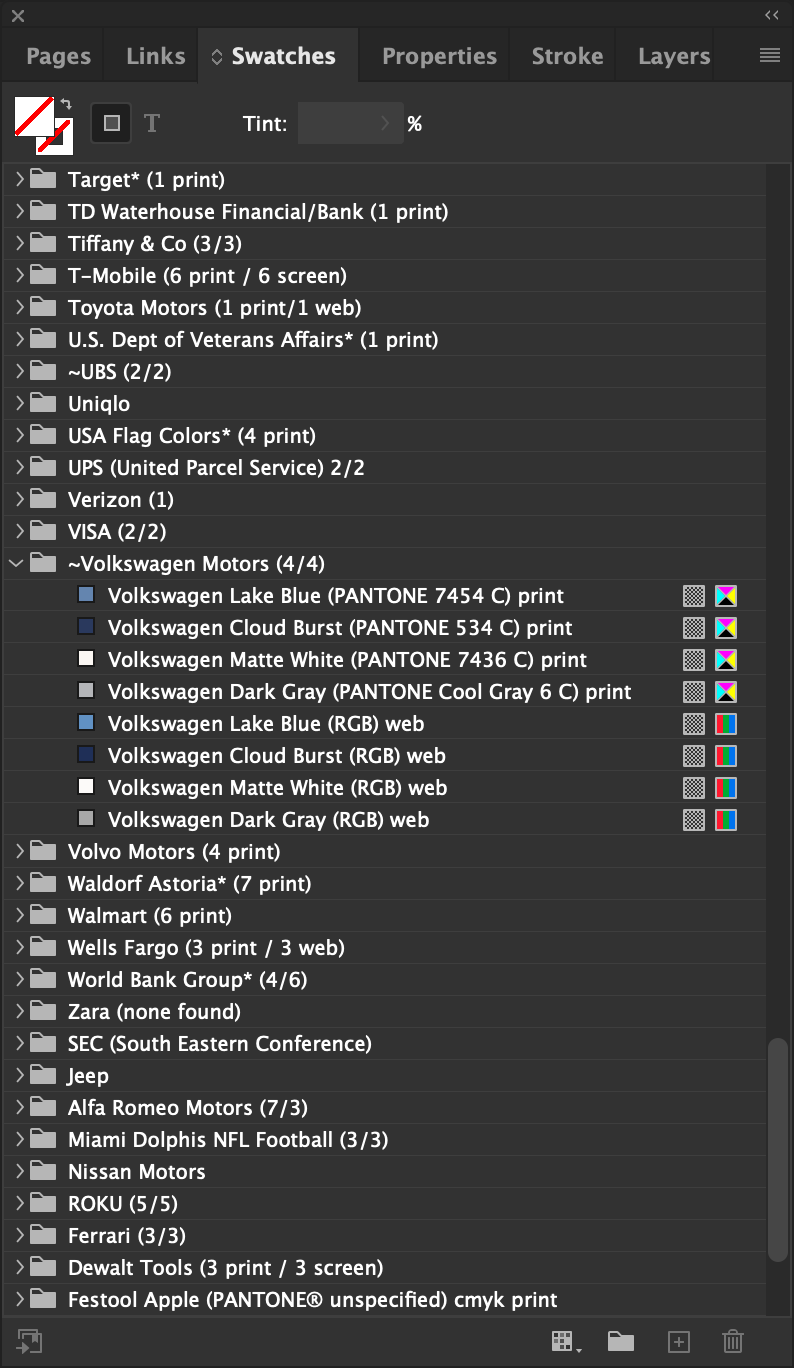
Task: Click New Color Group folder icon
Action: click(621, 1341)
